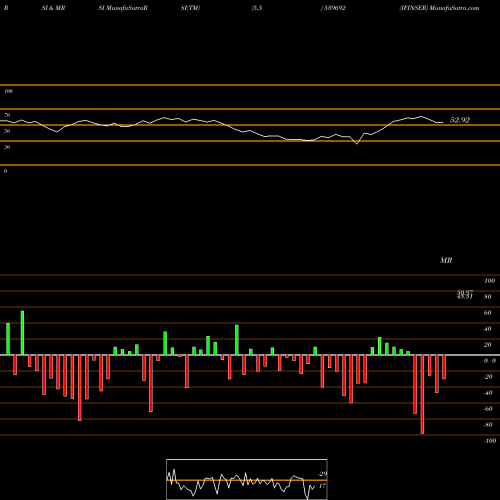Screen dimensions: 500x500
Task: Click the 30 level label on RSI panel
Action: [7, 147]
